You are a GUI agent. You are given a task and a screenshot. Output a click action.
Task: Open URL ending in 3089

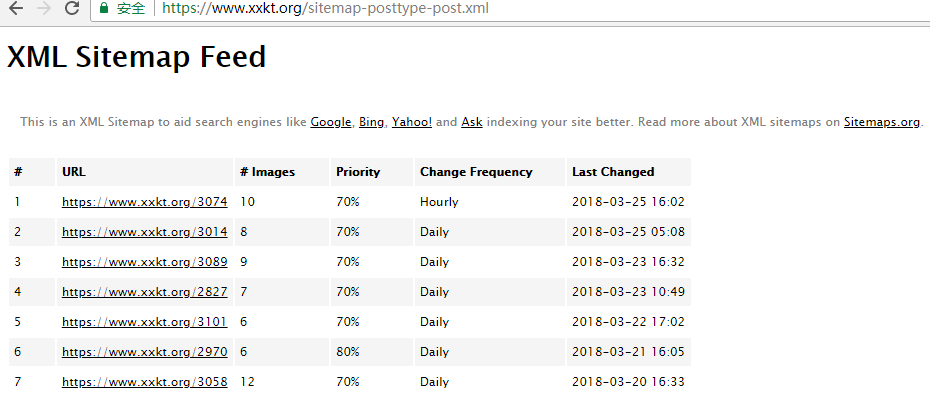(x=145, y=262)
